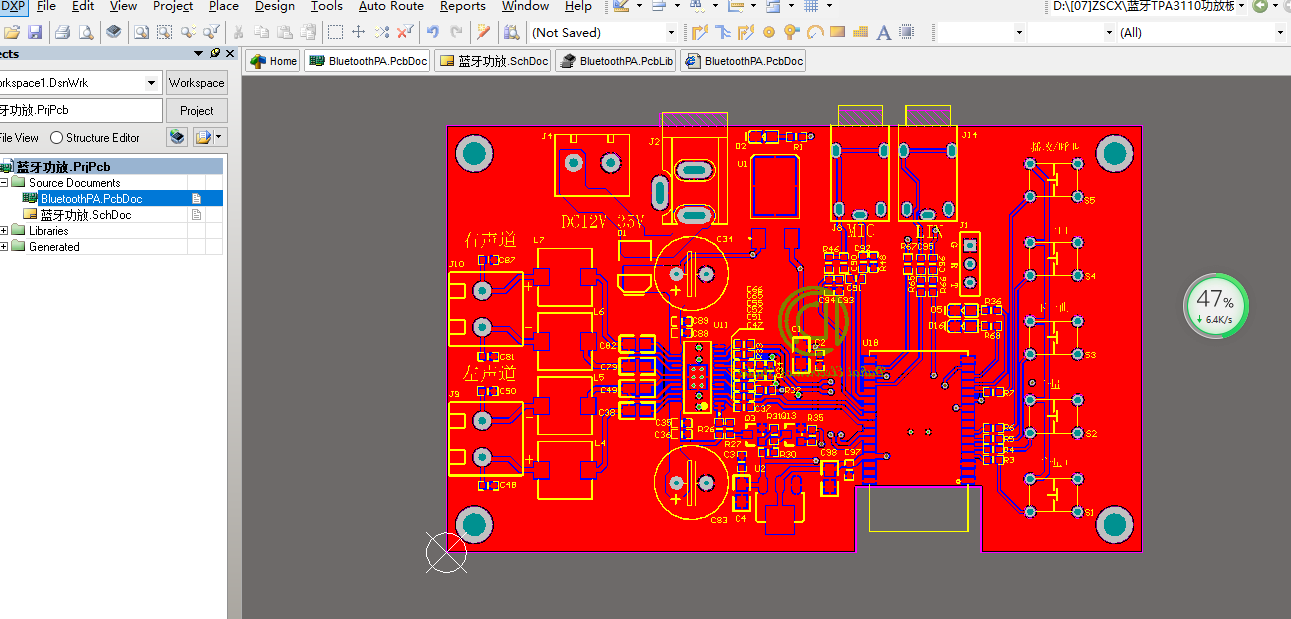Open the (All) filter dropdown

point(1279,32)
